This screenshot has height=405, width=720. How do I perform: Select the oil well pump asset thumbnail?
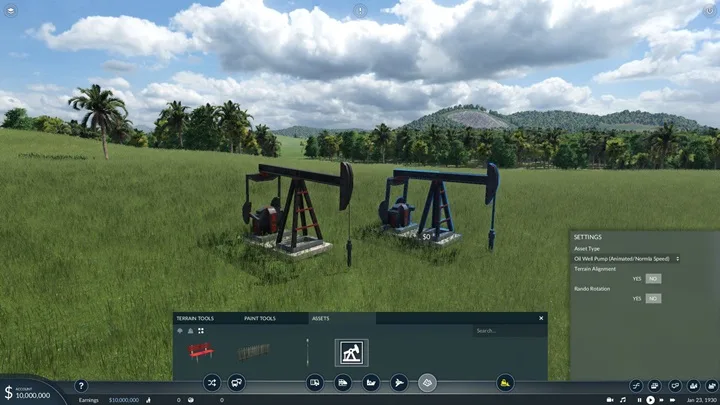click(351, 353)
